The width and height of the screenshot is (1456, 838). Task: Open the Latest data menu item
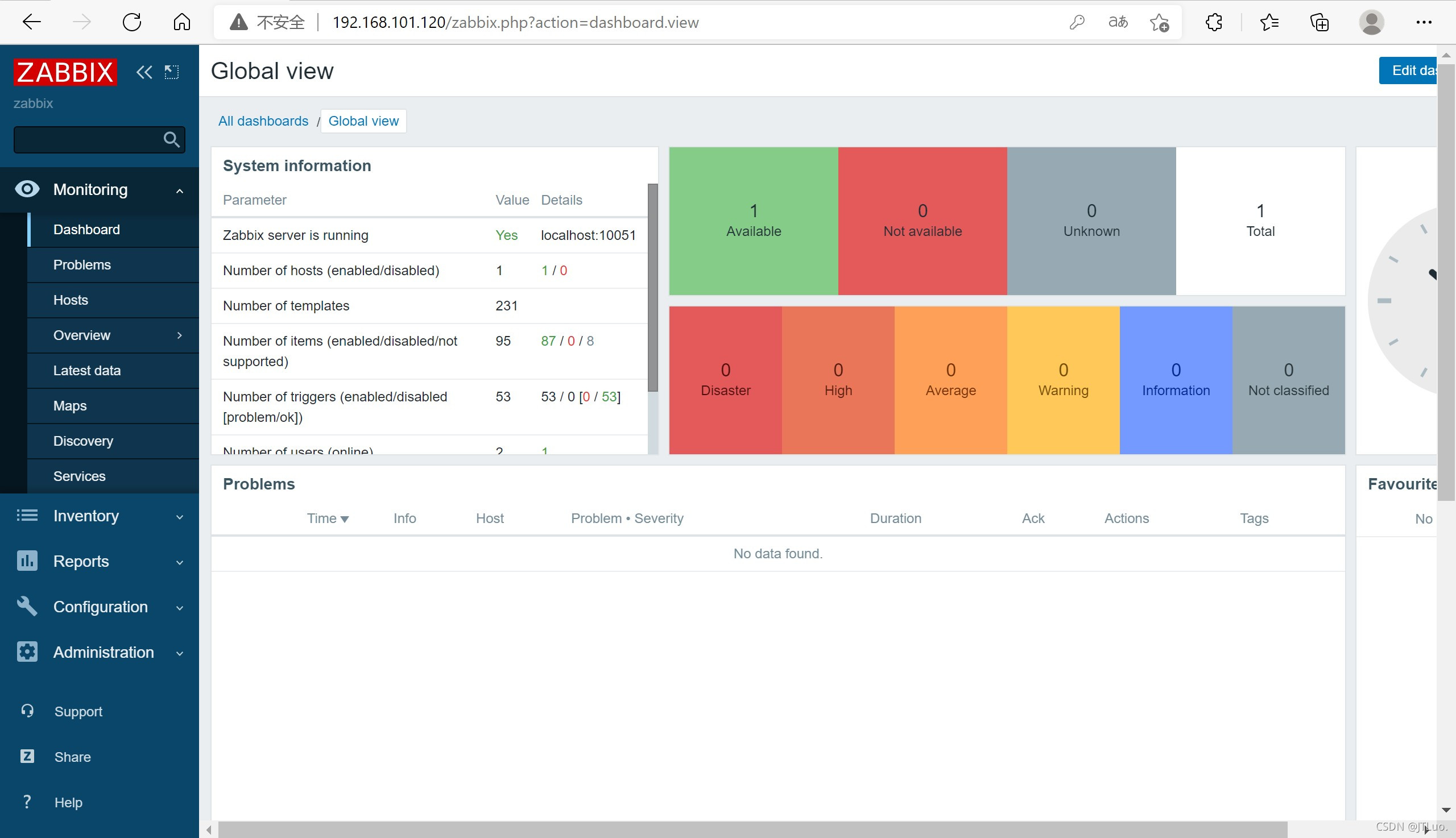[87, 370]
